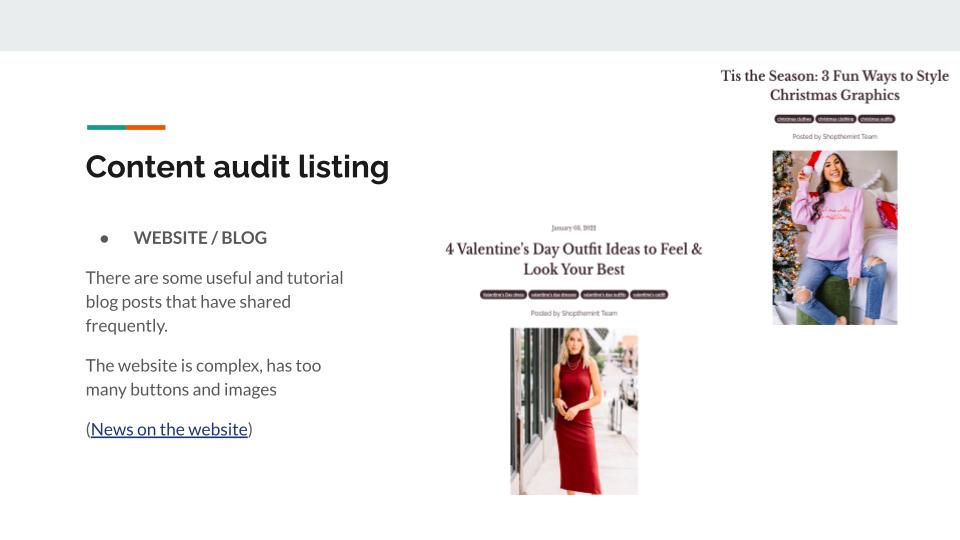Click the Content audit listing title
Viewport: 960px width, 540px height.
[x=237, y=166]
